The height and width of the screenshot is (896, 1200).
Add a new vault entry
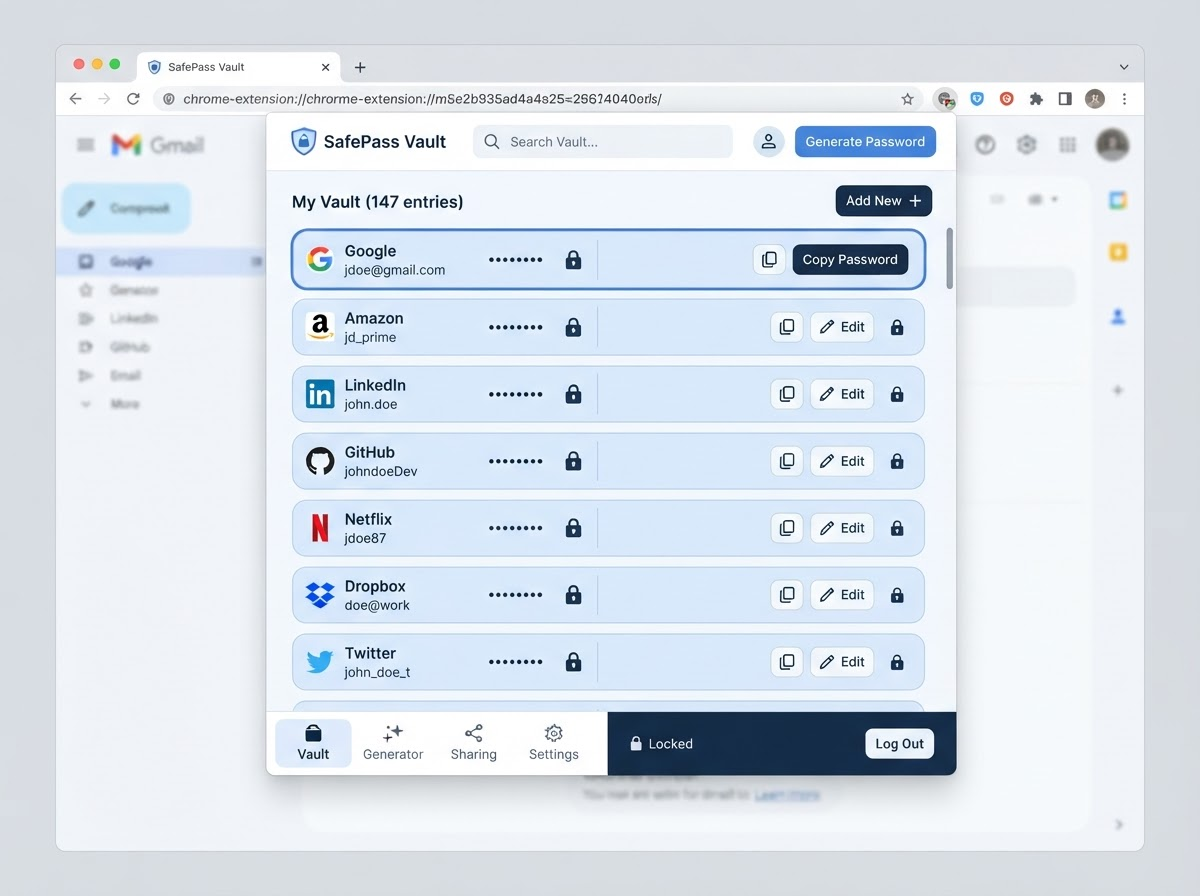click(884, 201)
